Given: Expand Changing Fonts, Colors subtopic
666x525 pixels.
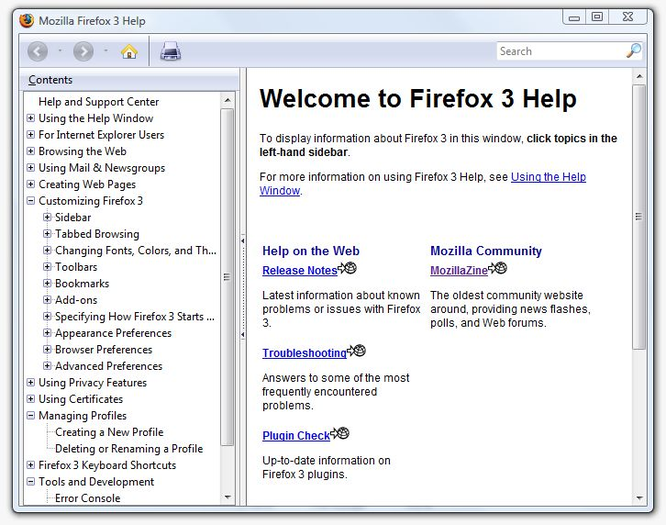Looking at the screenshot, I should click(x=47, y=250).
